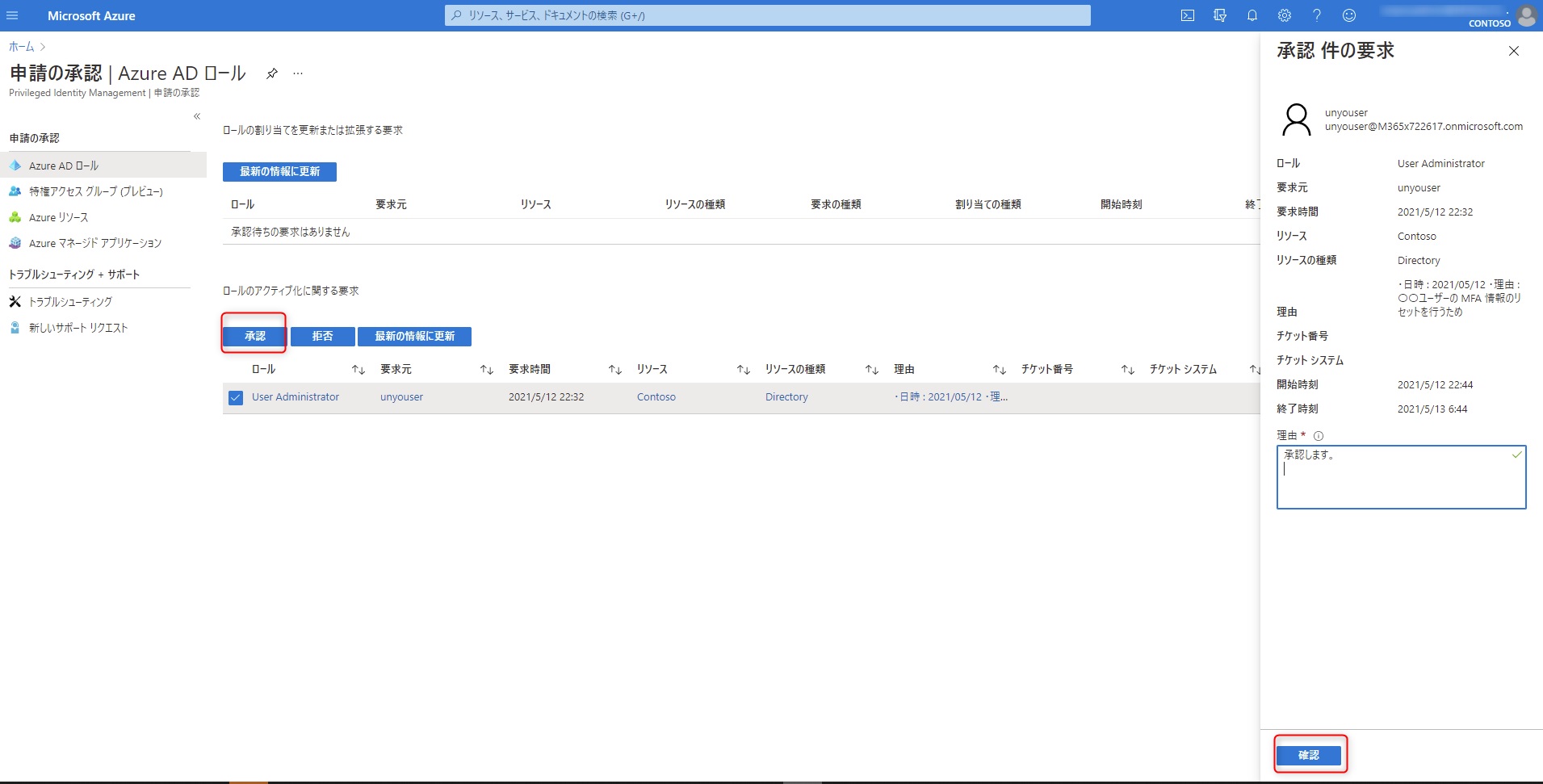The width and height of the screenshot is (1543, 784).
Task: Open the feedback smiley icon
Action: pyautogui.click(x=1349, y=15)
